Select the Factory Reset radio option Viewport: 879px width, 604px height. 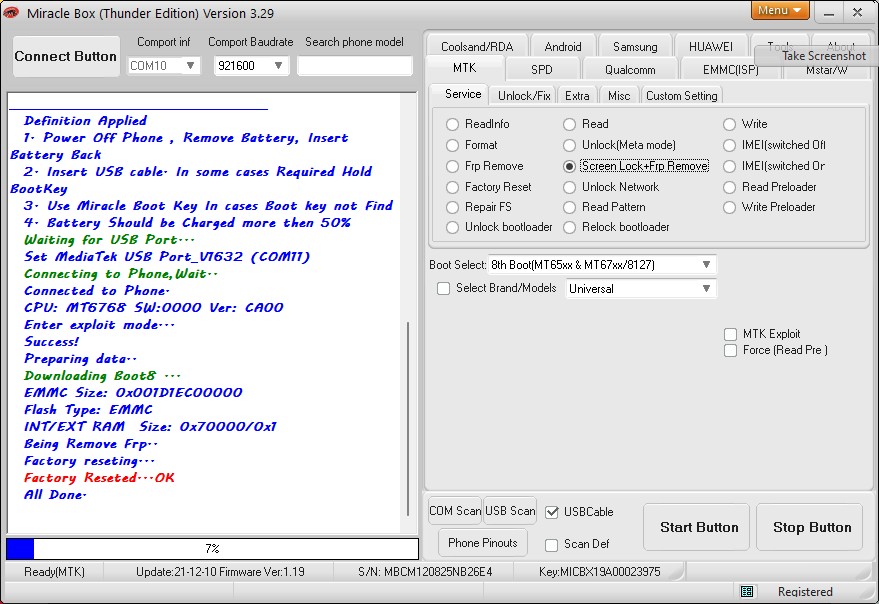pos(452,187)
